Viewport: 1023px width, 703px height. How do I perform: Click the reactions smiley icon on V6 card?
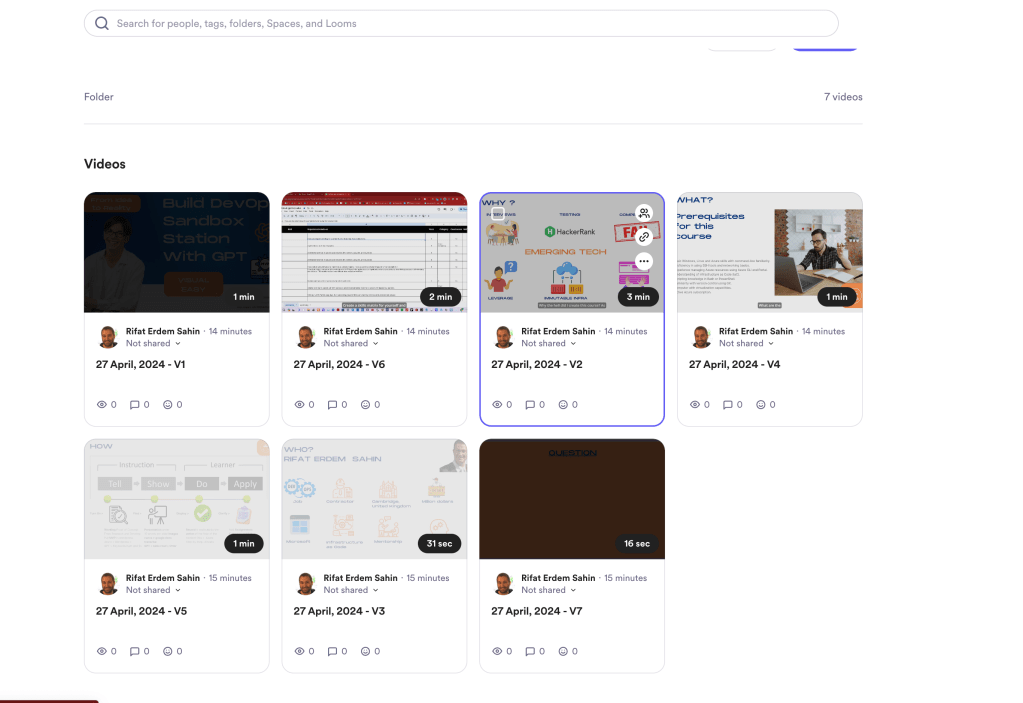(x=365, y=404)
